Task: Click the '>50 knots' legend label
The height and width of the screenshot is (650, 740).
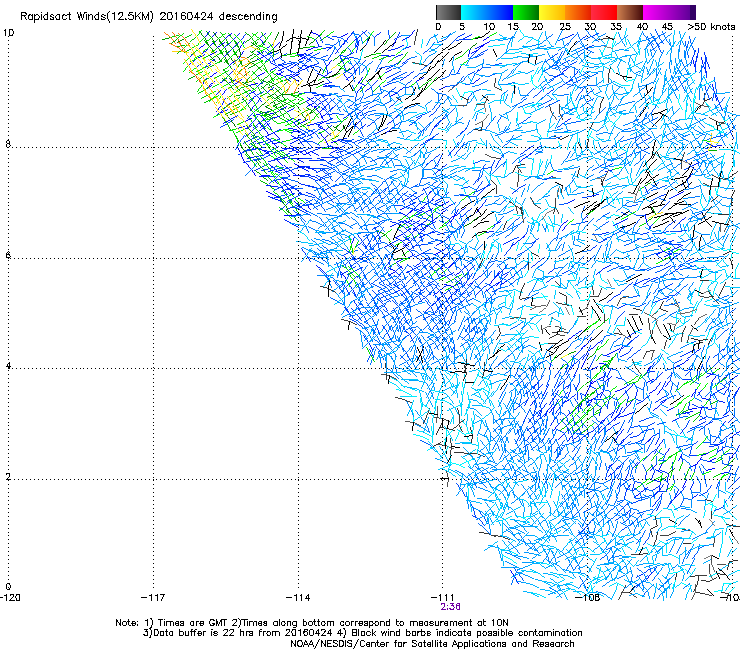Action: coord(711,27)
